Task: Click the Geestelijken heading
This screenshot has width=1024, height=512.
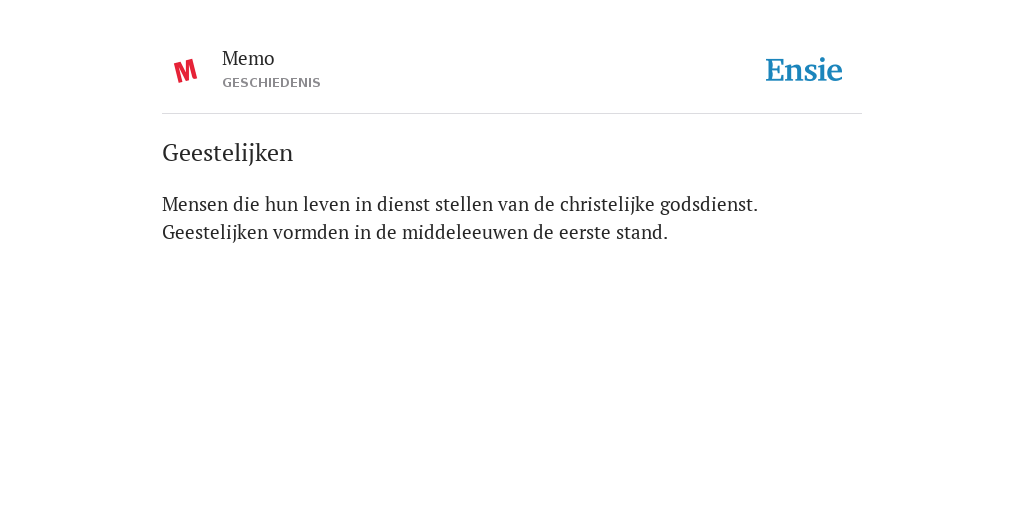Action: click(x=227, y=153)
